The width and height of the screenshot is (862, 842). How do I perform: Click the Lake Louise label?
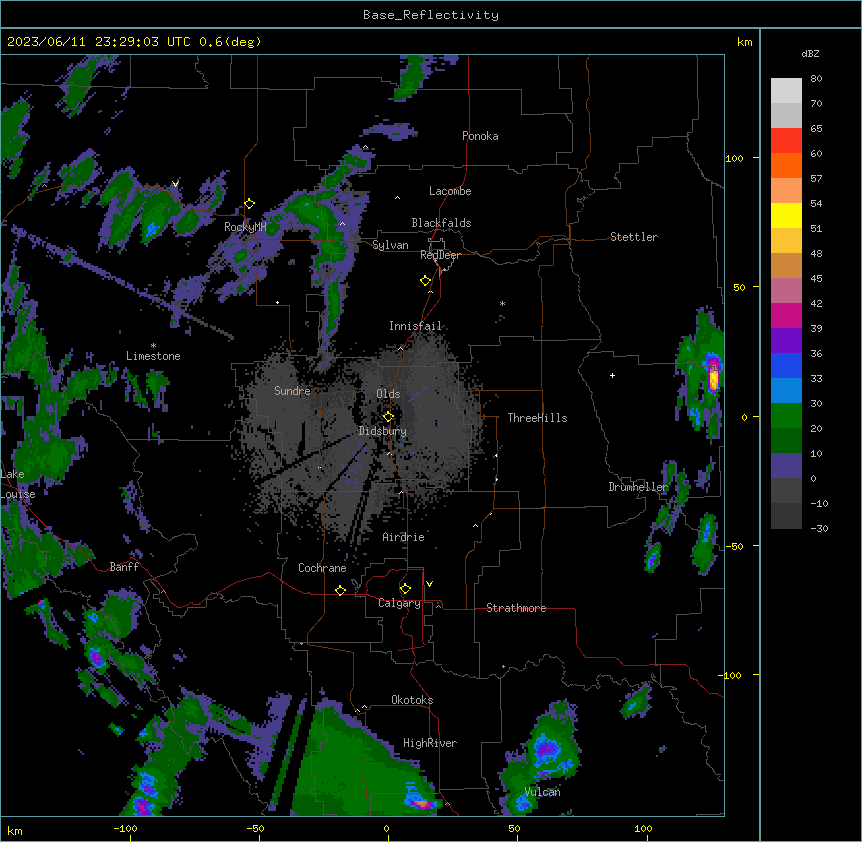[18, 484]
